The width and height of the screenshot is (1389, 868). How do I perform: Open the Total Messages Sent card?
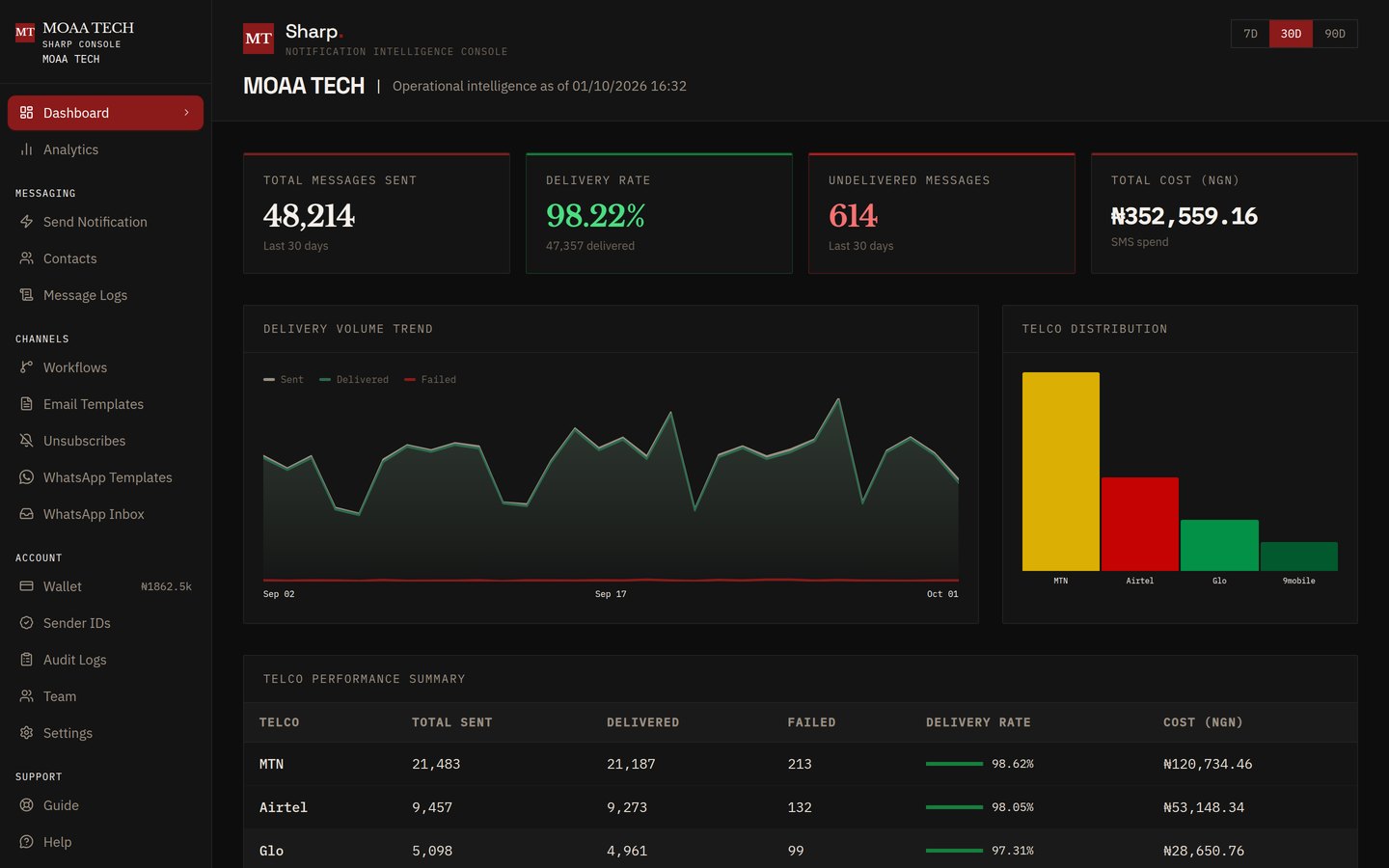click(376, 213)
